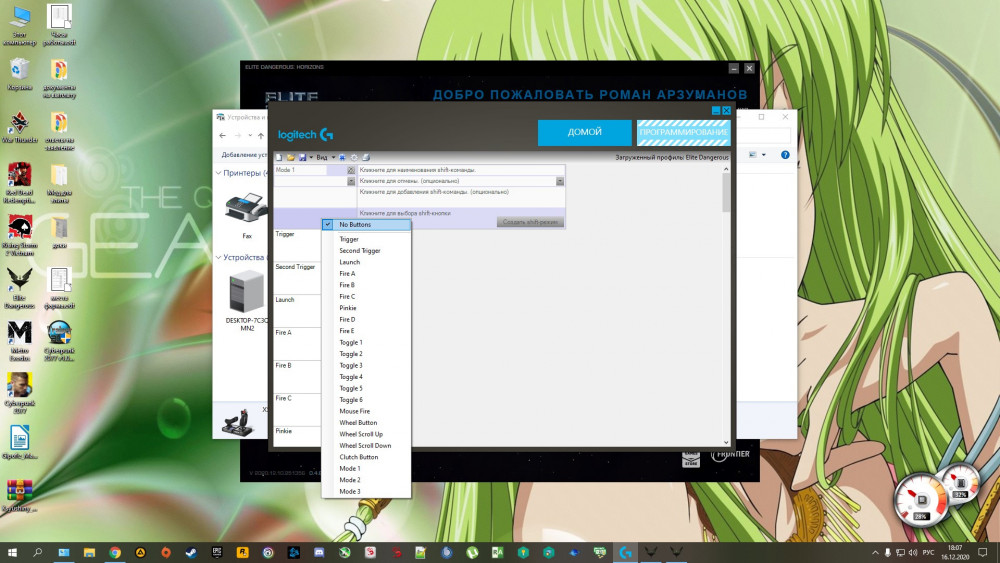Choose Clutch Button from the list

pyautogui.click(x=359, y=457)
